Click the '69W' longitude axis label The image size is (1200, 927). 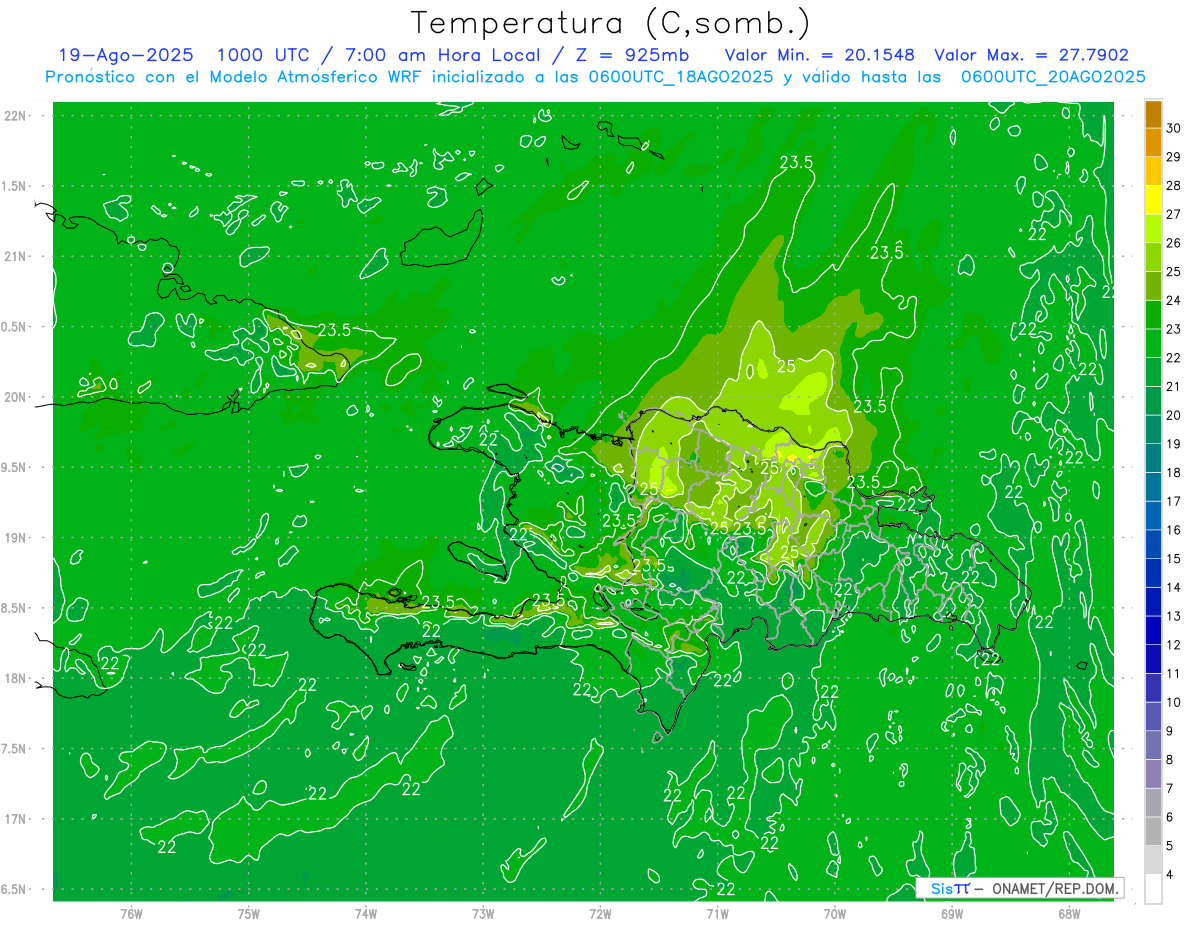pos(952,913)
